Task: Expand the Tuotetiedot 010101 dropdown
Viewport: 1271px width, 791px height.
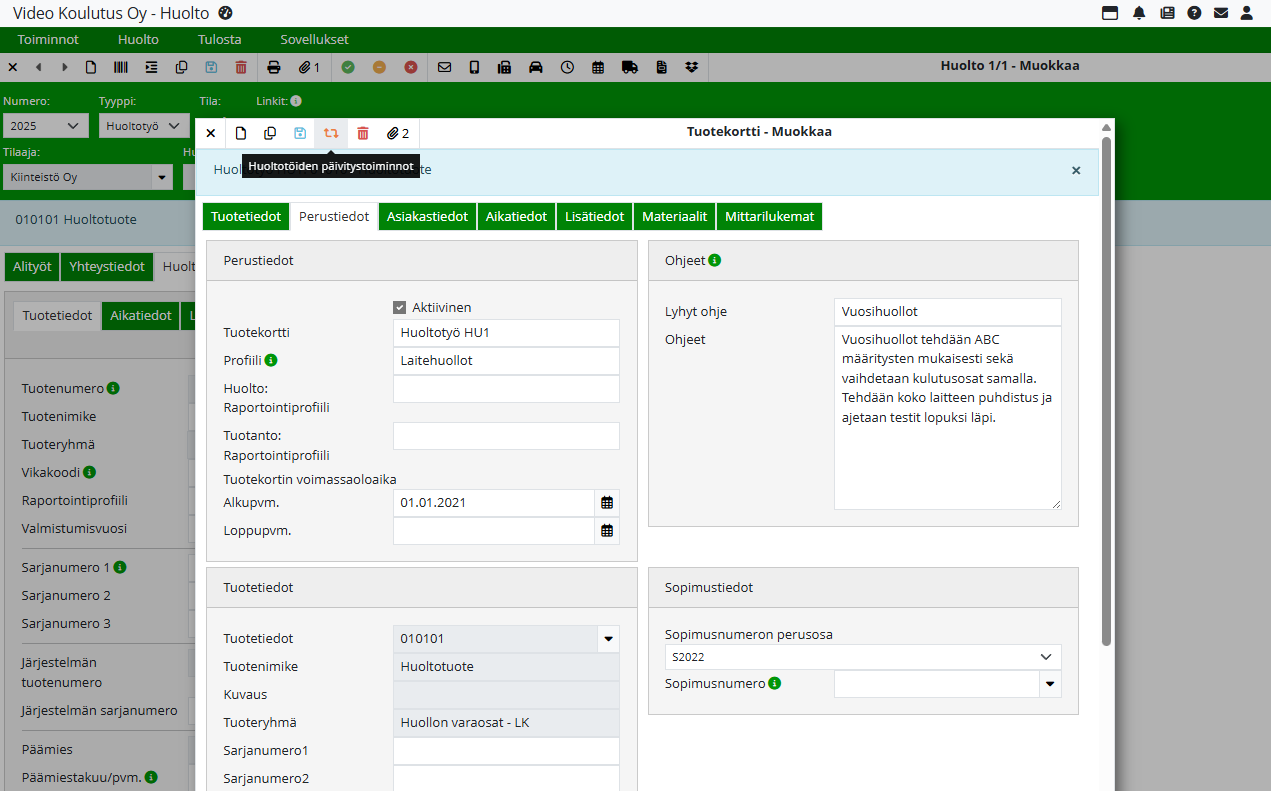Action: 607,639
